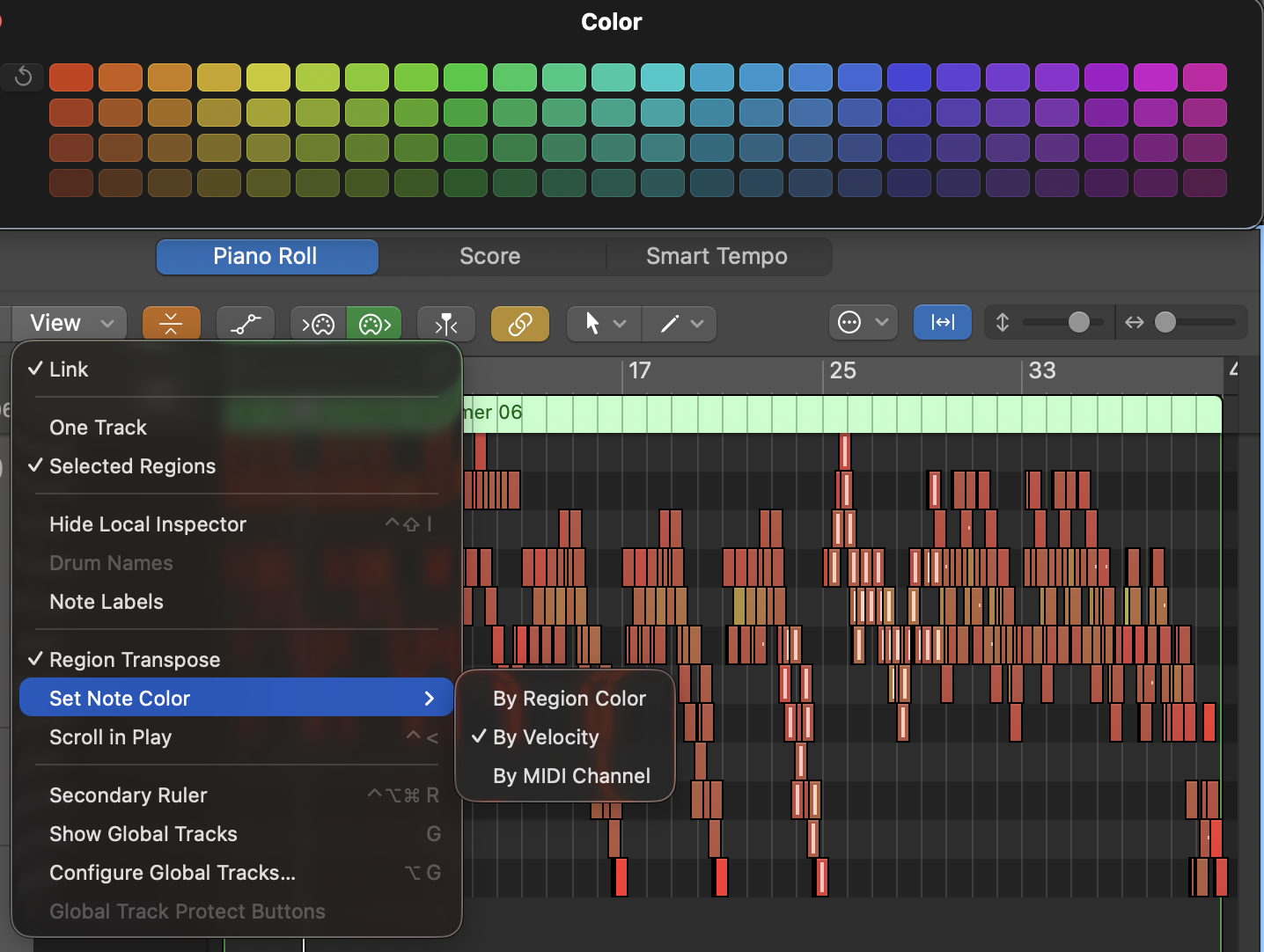Image resolution: width=1264 pixels, height=952 pixels.
Task: Toggle the orange Collapse Mode button
Action: [171, 324]
